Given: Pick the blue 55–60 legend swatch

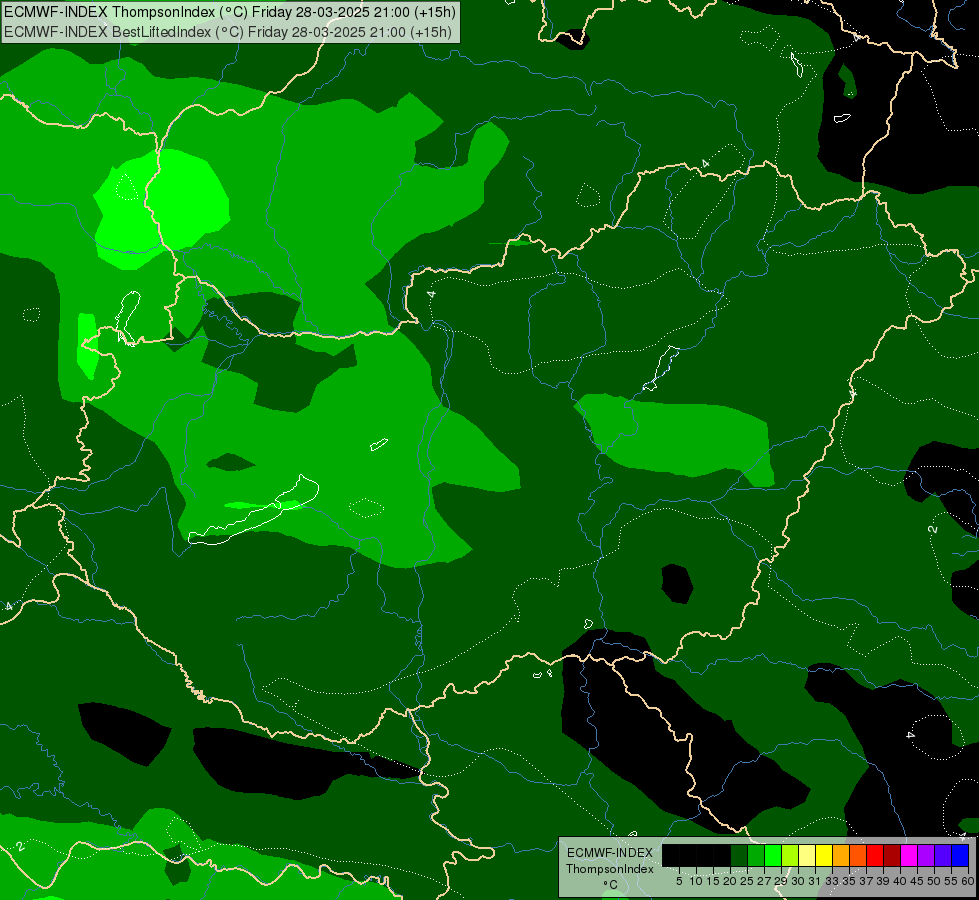Looking at the screenshot, I should [960, 855].
